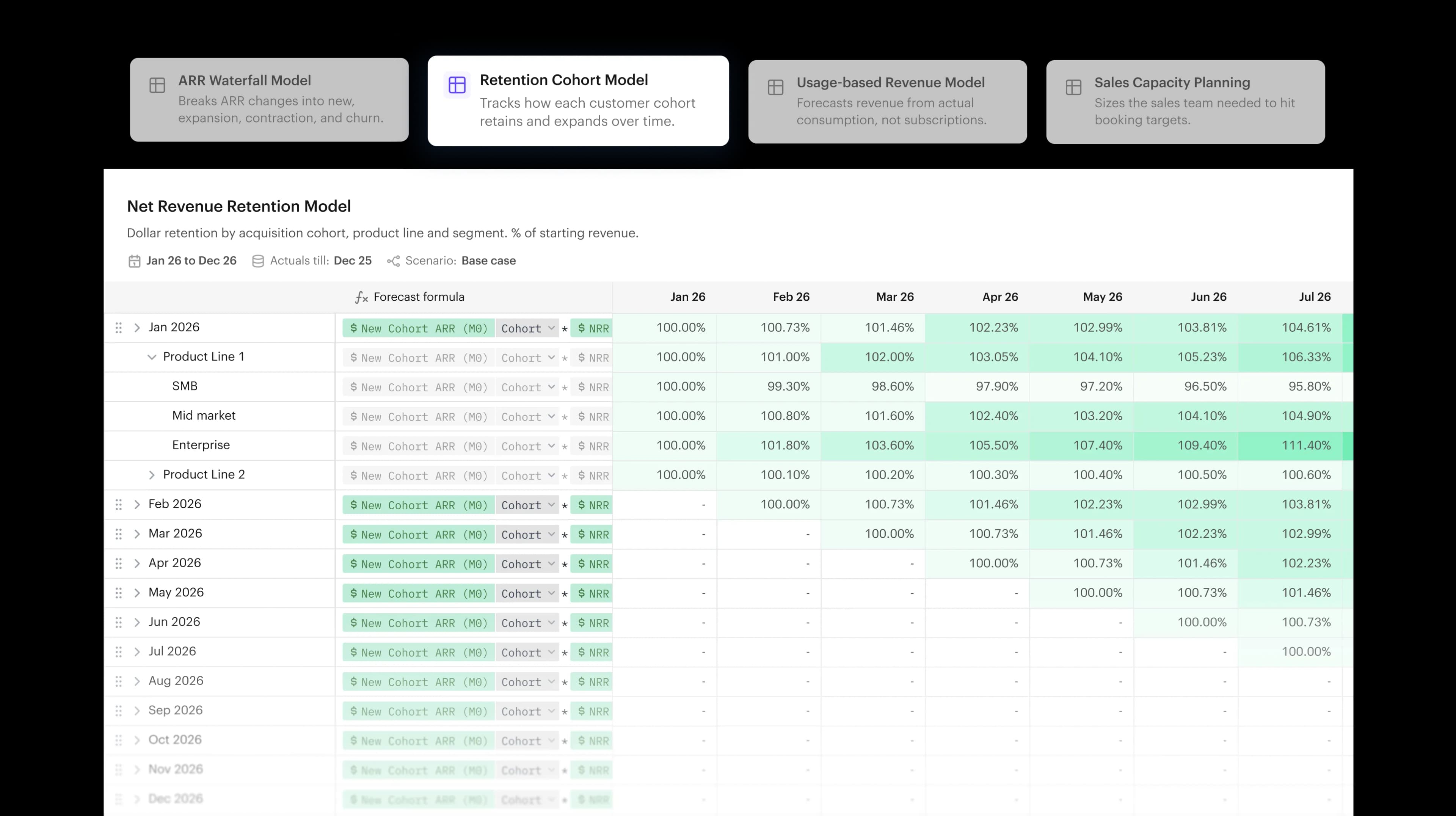
Task: Select the 111.40% Enterprise Jul 26 cell
Action: click(1290, 445)
